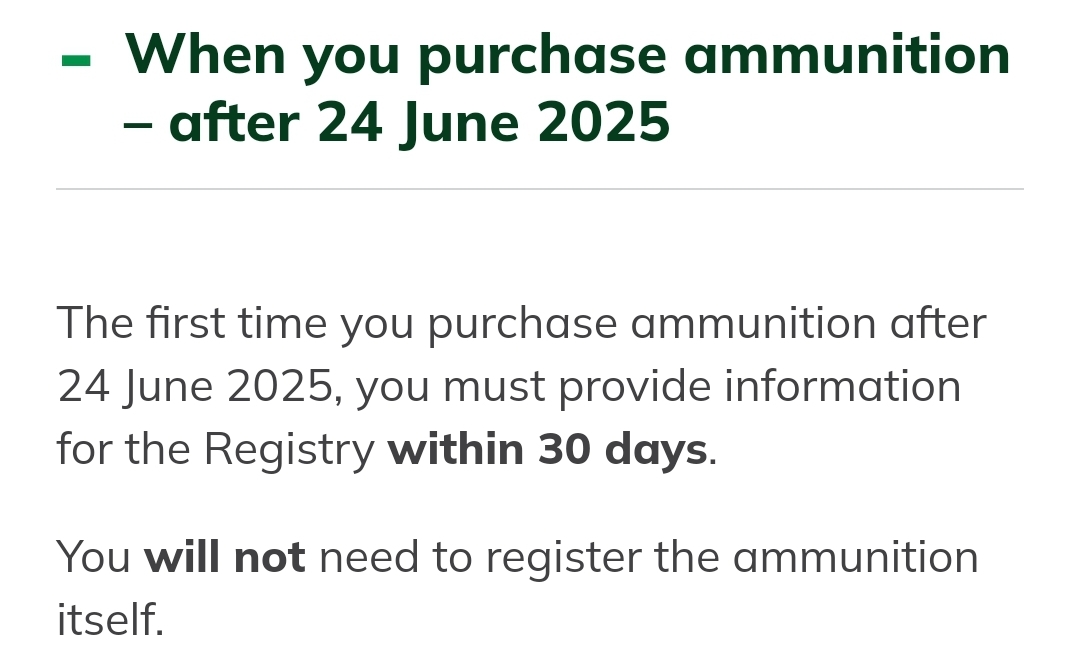The width and height of the screenshot is (1080, 661).
Task: Click the bold 'within 30 days' text
Action: [x=548, y=450]
